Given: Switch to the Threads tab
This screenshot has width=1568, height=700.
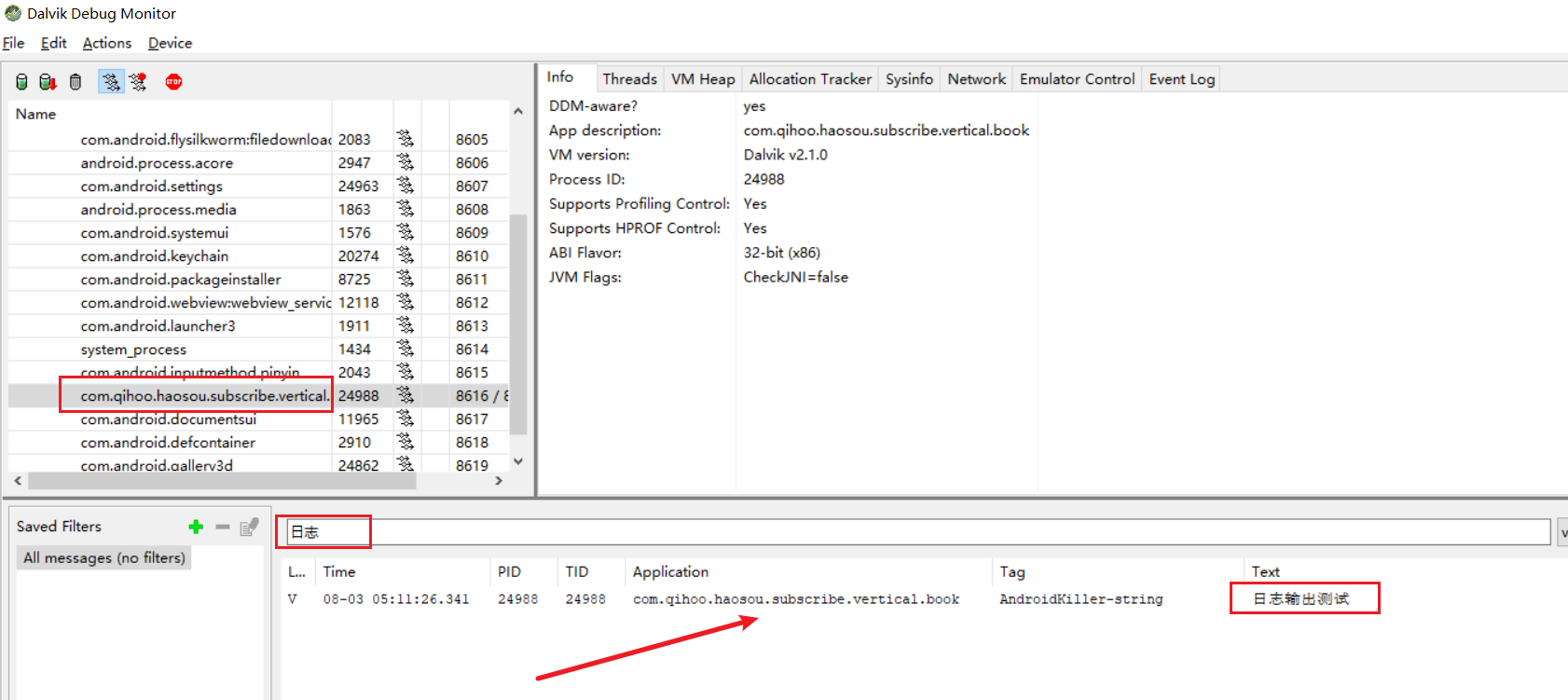Looking at the screenshot, I should pyautogui.click(x=629, y=79).
